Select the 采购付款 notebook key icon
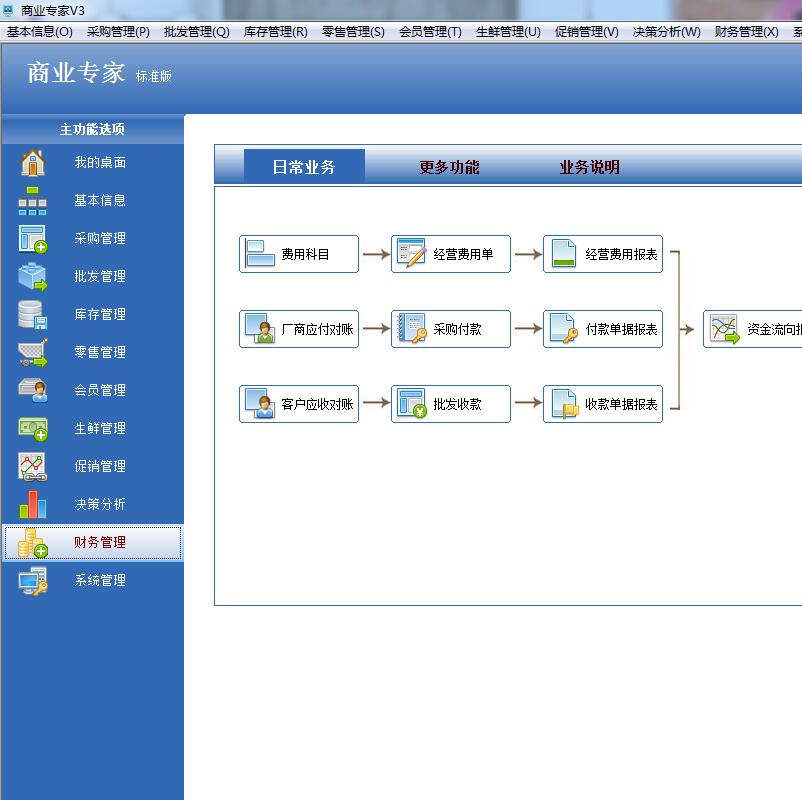The width and height of the screenshot is (802, 800). (x=412, y=328)
